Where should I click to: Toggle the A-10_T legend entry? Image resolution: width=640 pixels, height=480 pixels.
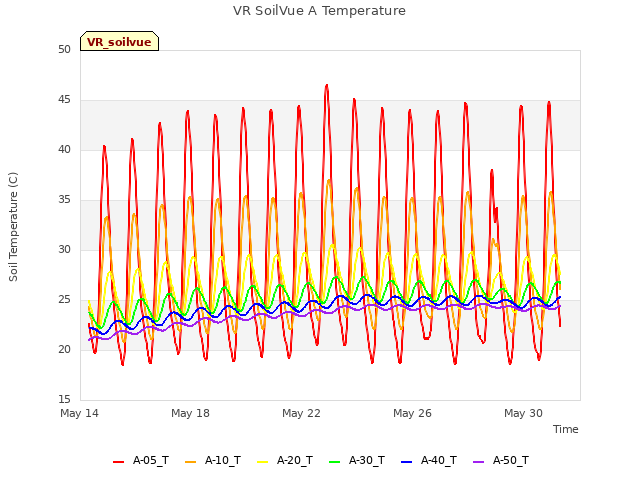[x=213, y=460]
